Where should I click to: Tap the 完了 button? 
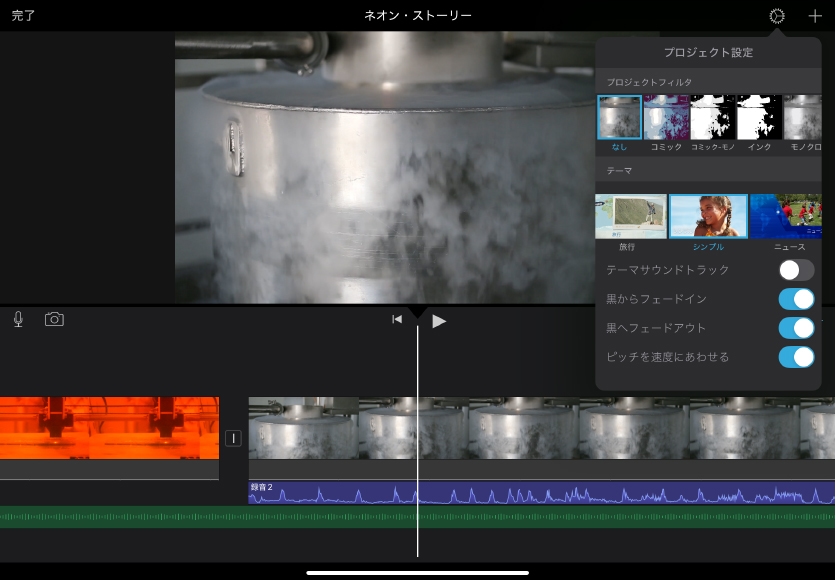24,16
